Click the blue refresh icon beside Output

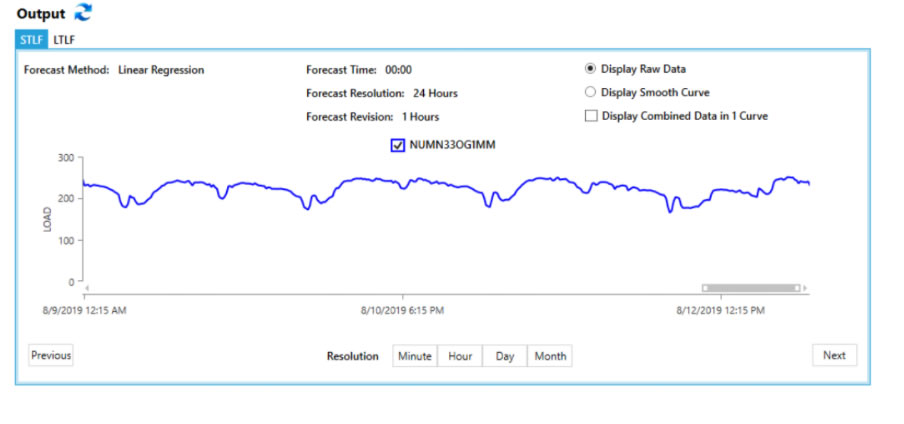coord(84,13)
